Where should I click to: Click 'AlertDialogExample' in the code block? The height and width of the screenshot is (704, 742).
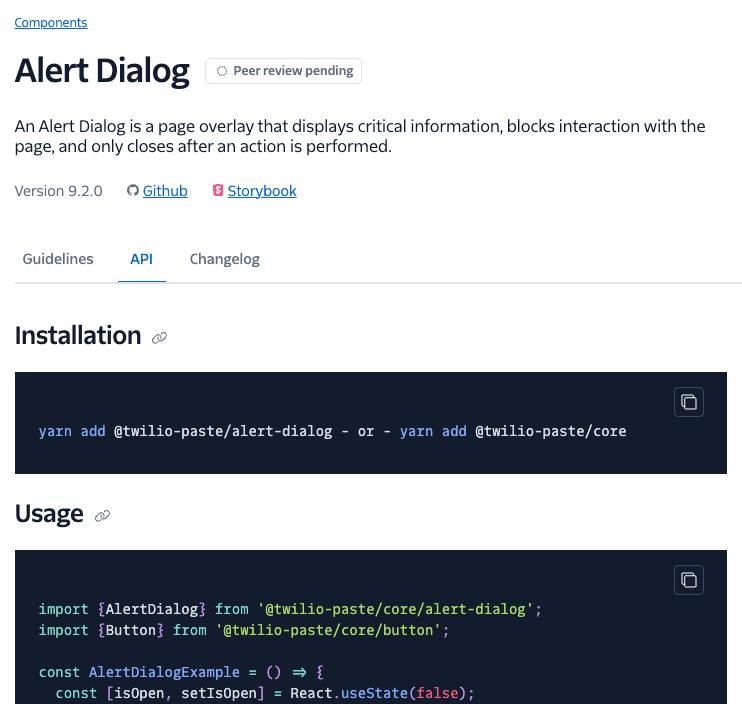(x=164, y=672)
